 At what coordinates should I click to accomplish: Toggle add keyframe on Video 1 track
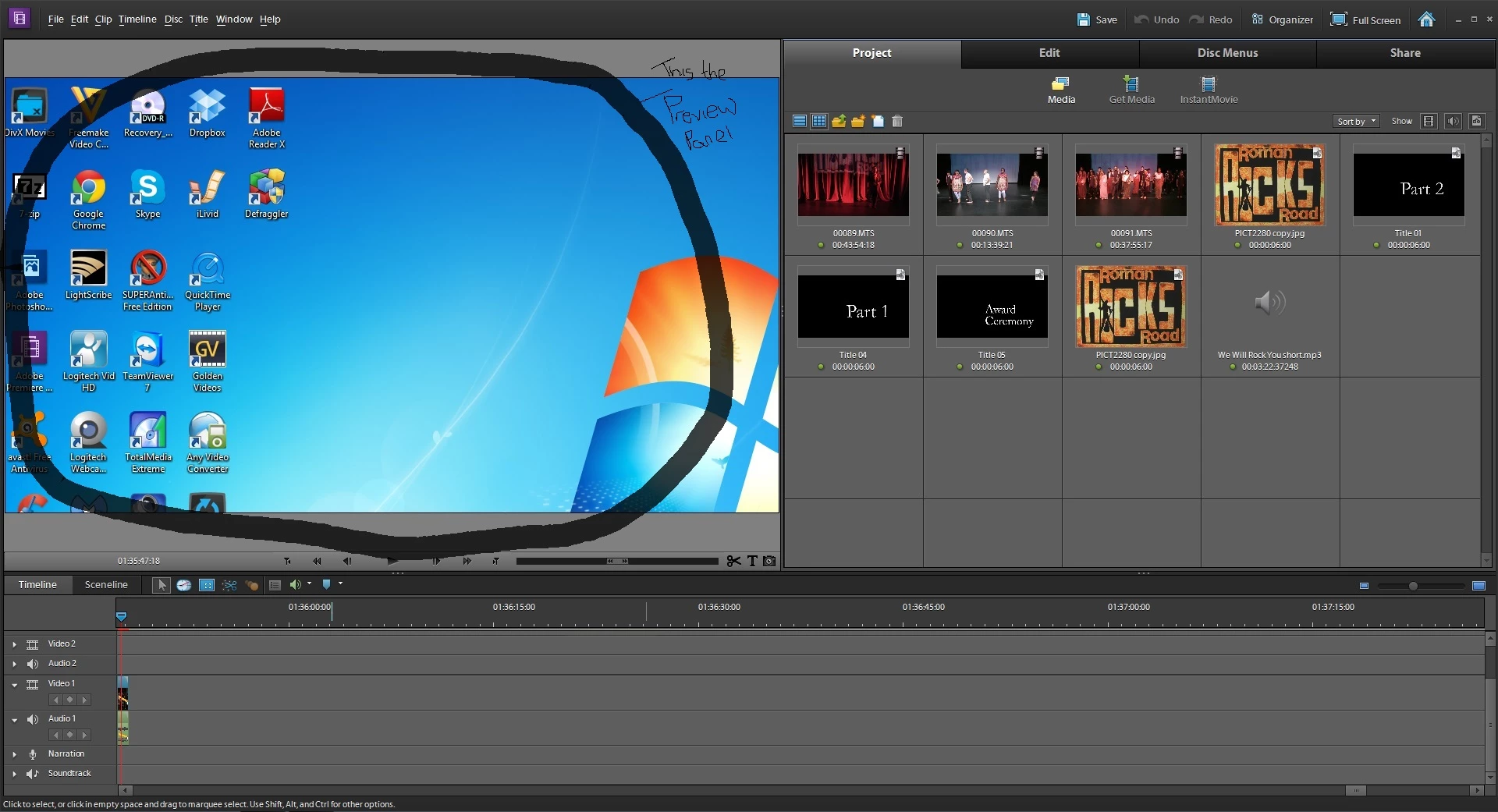tap(70, 700)
